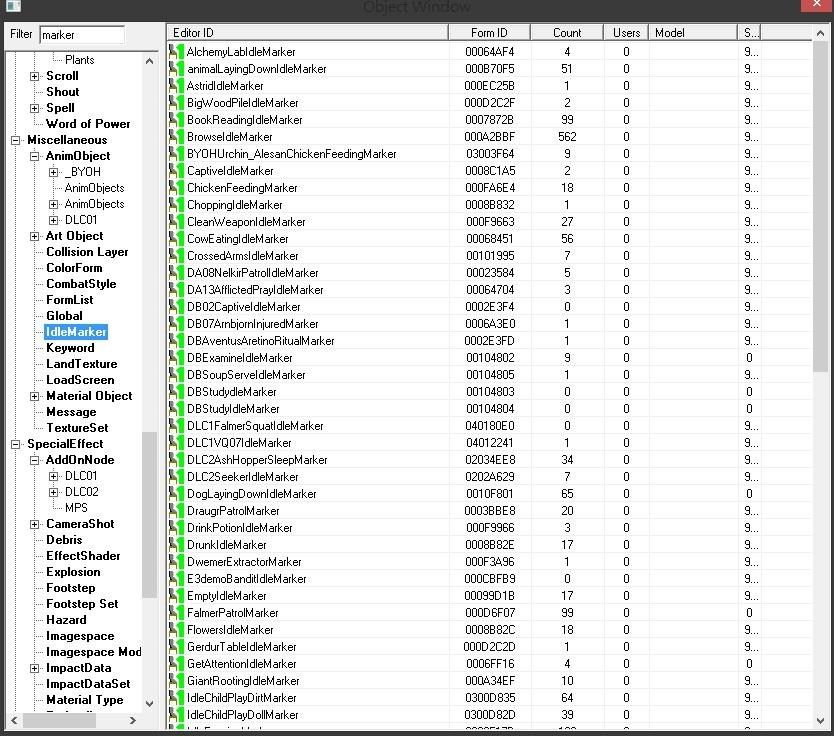834x736 pixels.
Task: Collapse the AnimObject node
Action: coord(35,156)
